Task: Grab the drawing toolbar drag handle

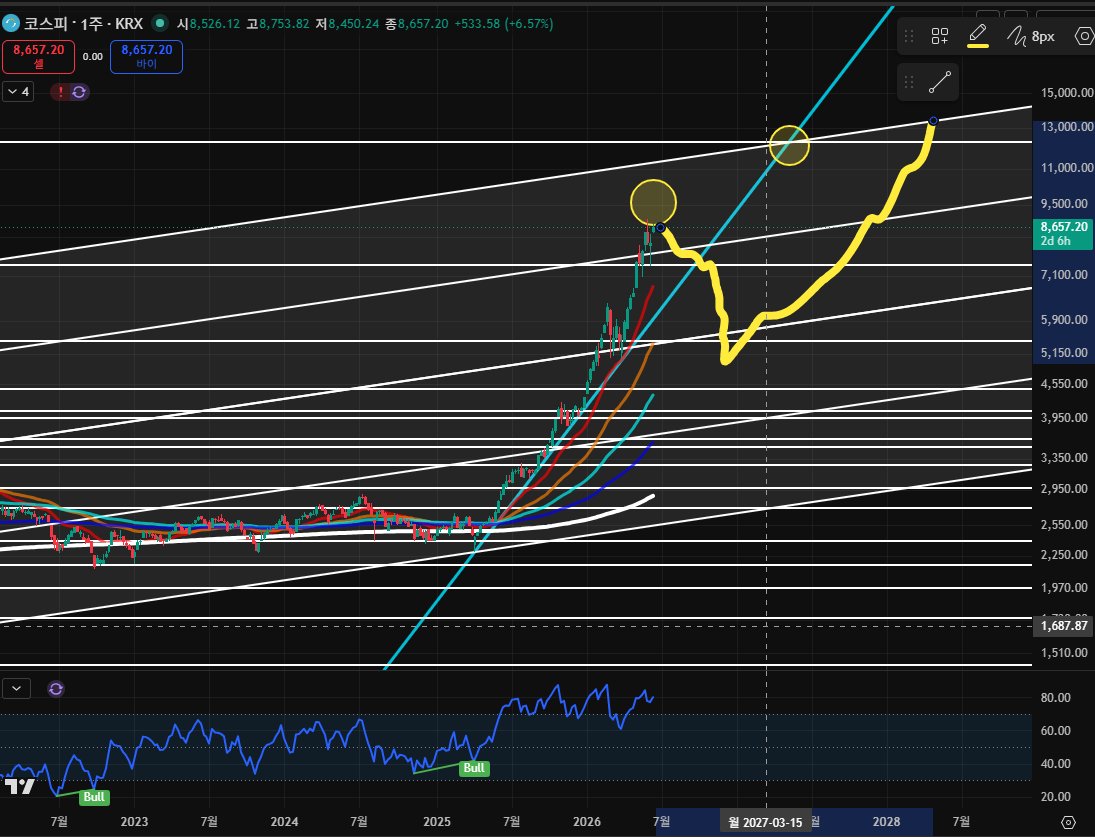Action: 909,36
